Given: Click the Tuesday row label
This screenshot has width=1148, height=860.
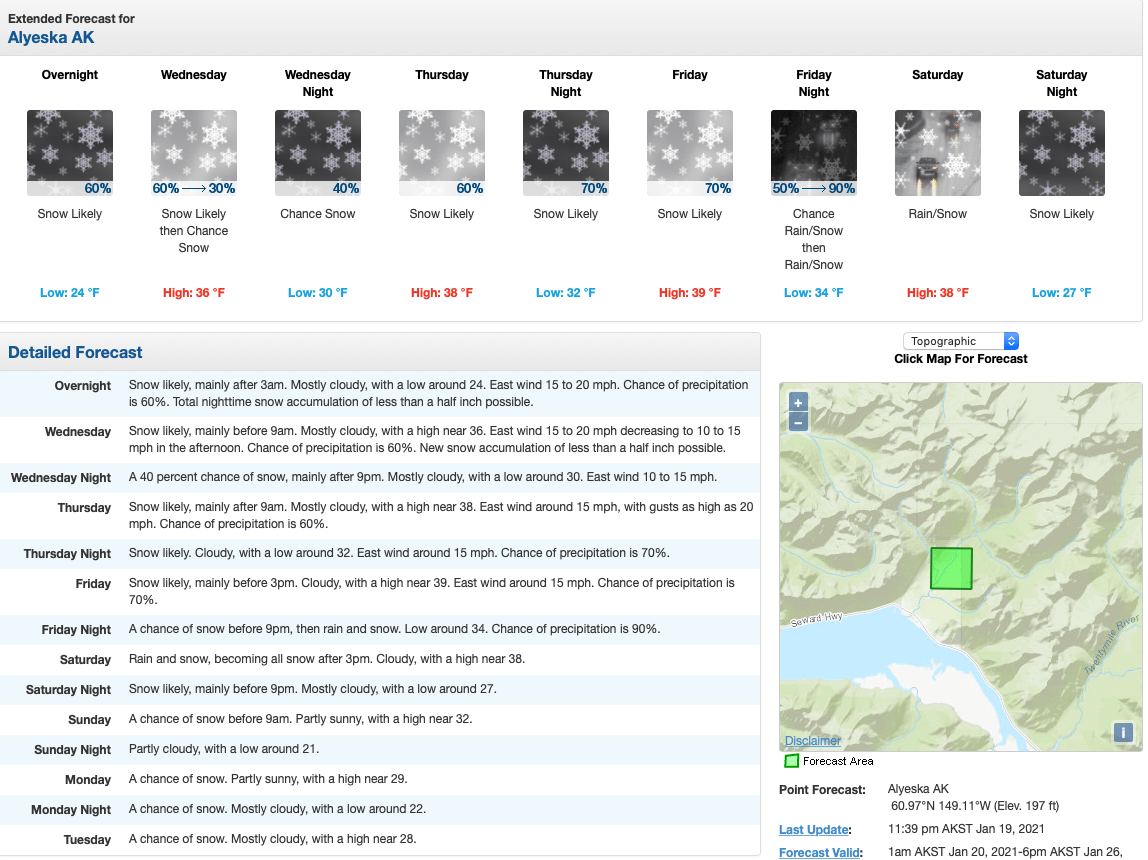Looking at the screenshot, I should point(87,840).
